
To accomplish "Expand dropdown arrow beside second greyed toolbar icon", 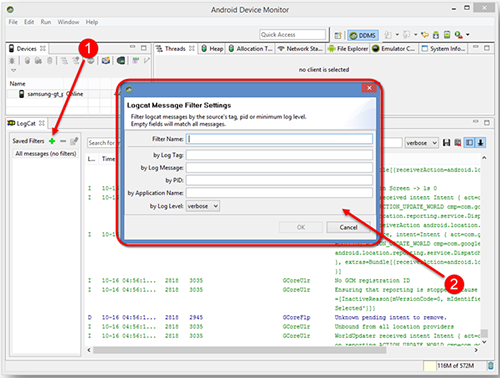I will tap(416, 34).
